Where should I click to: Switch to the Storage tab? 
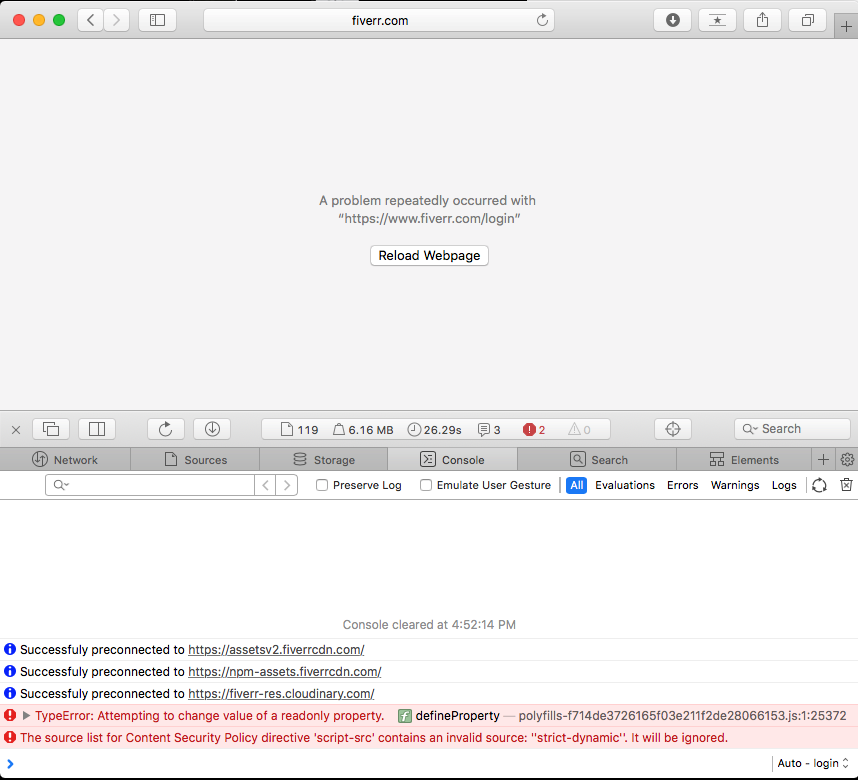324,460
